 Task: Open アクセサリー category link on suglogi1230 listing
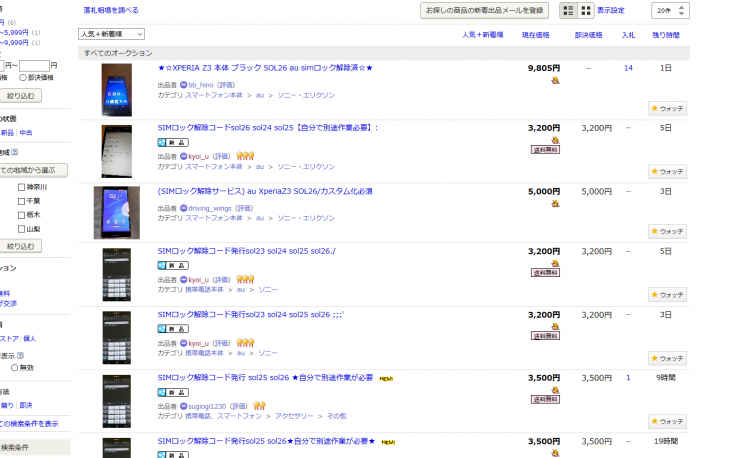[294, 416]
